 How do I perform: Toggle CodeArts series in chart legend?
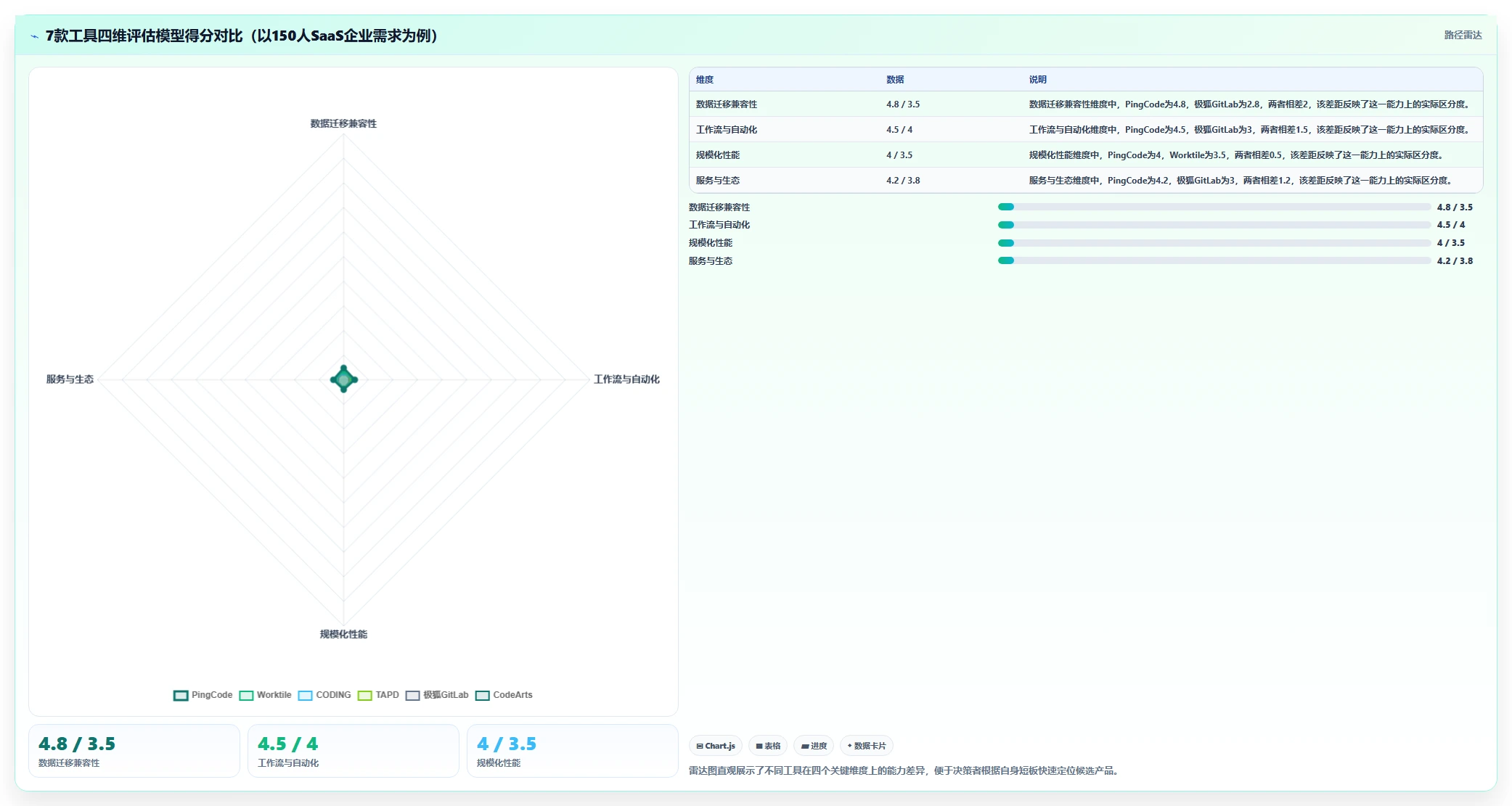click(x=504, y=695)
